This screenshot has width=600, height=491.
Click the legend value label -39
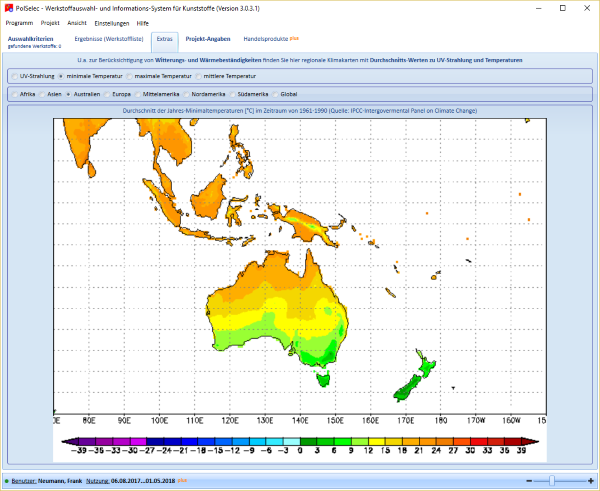pos(79,450)
